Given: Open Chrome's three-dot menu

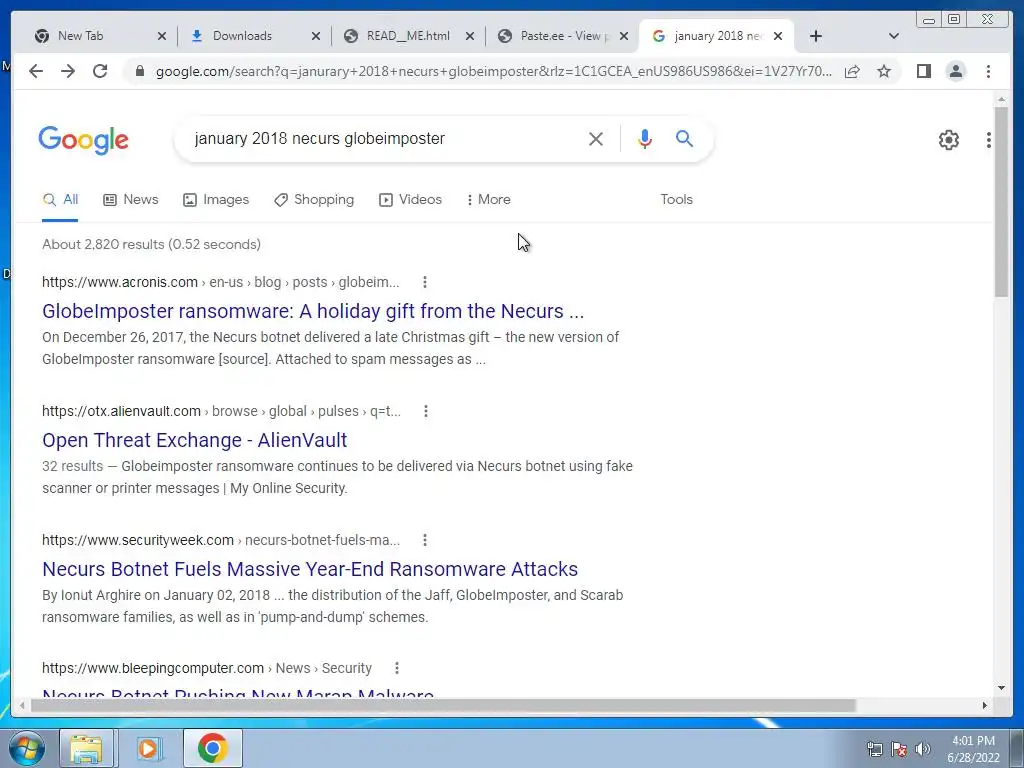Looking at the screenshot, I should coord(988,71).
